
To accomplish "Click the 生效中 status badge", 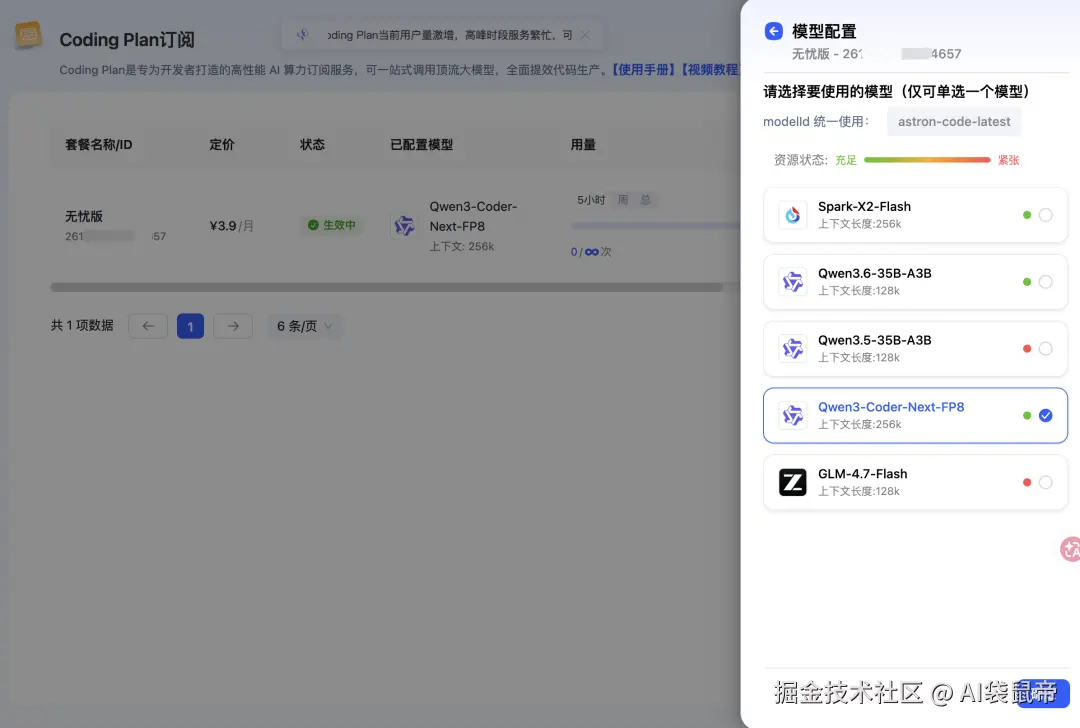I will [x=331, y=225].
